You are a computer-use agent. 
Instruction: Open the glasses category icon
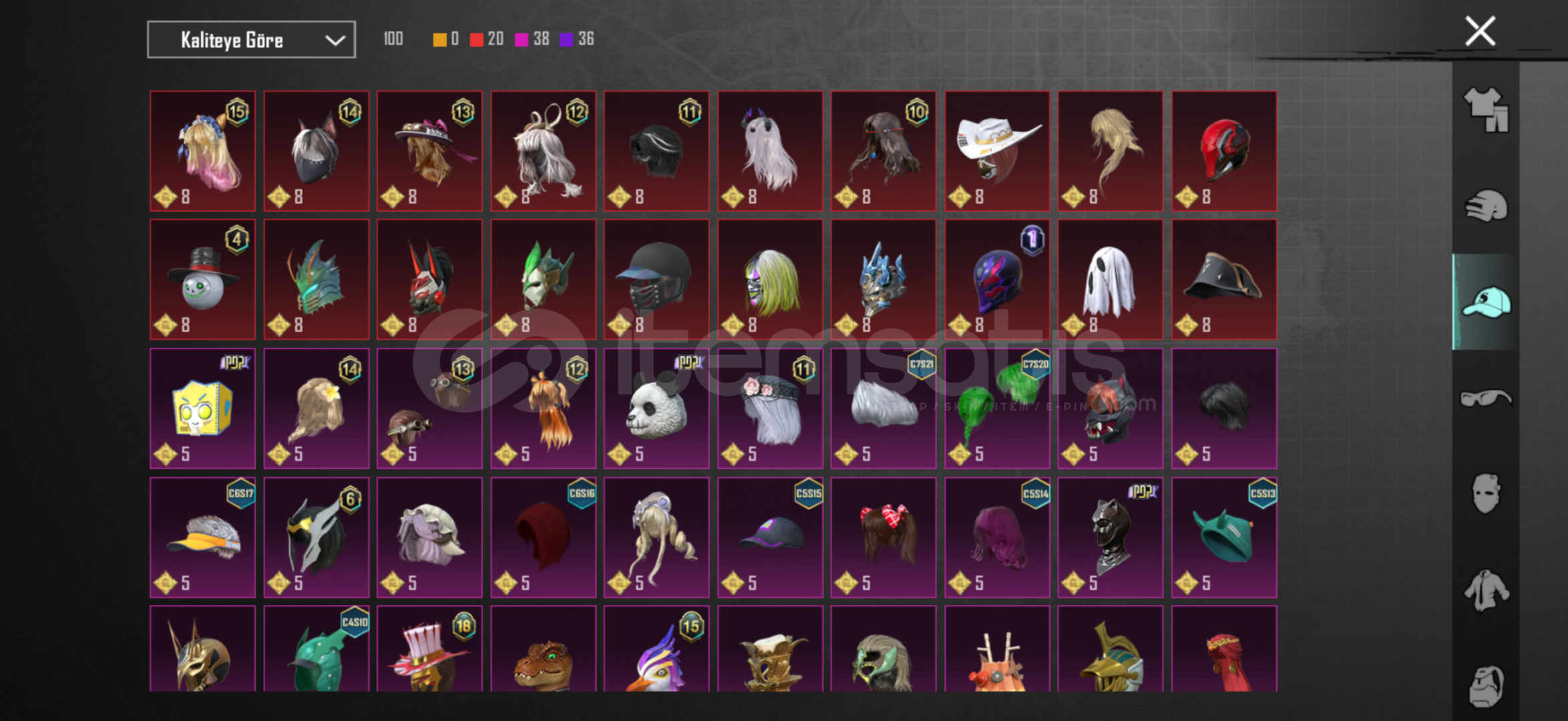[1486, 399]
